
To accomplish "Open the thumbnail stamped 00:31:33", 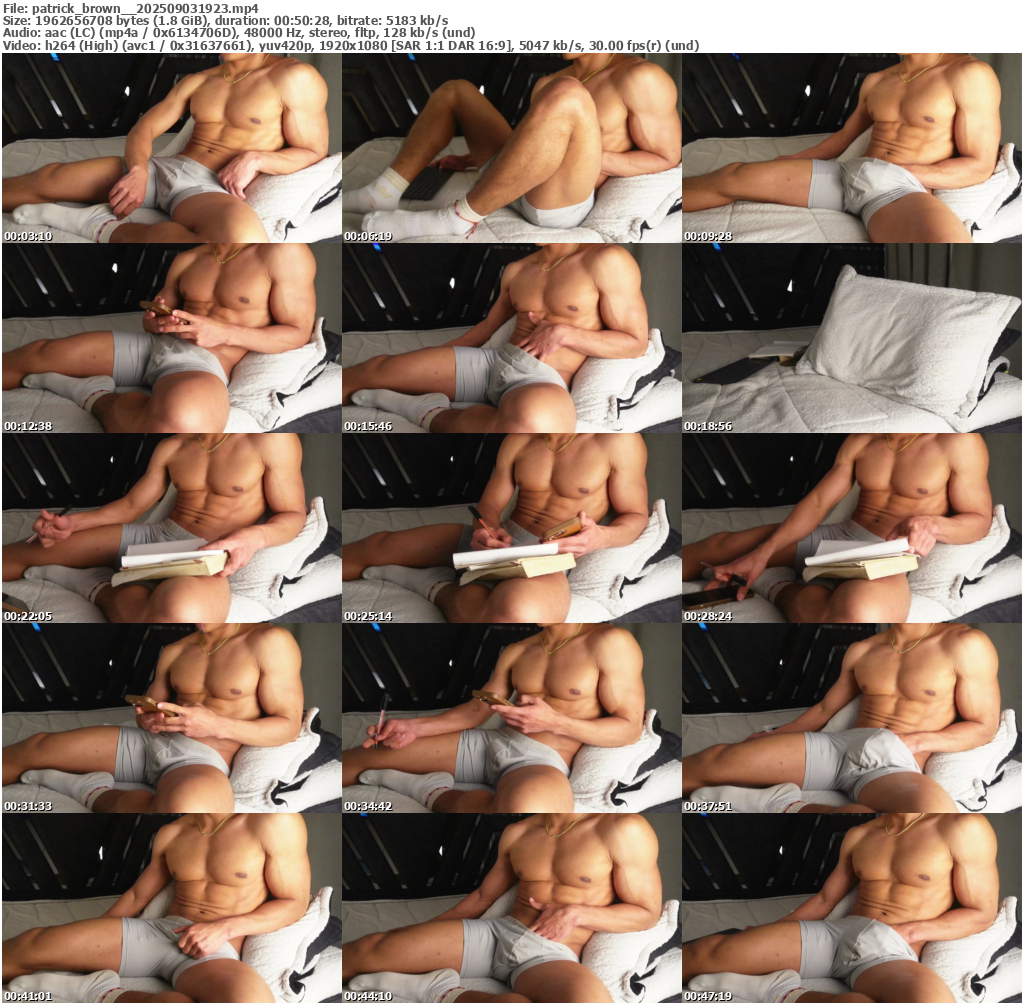I will [172, 718].
